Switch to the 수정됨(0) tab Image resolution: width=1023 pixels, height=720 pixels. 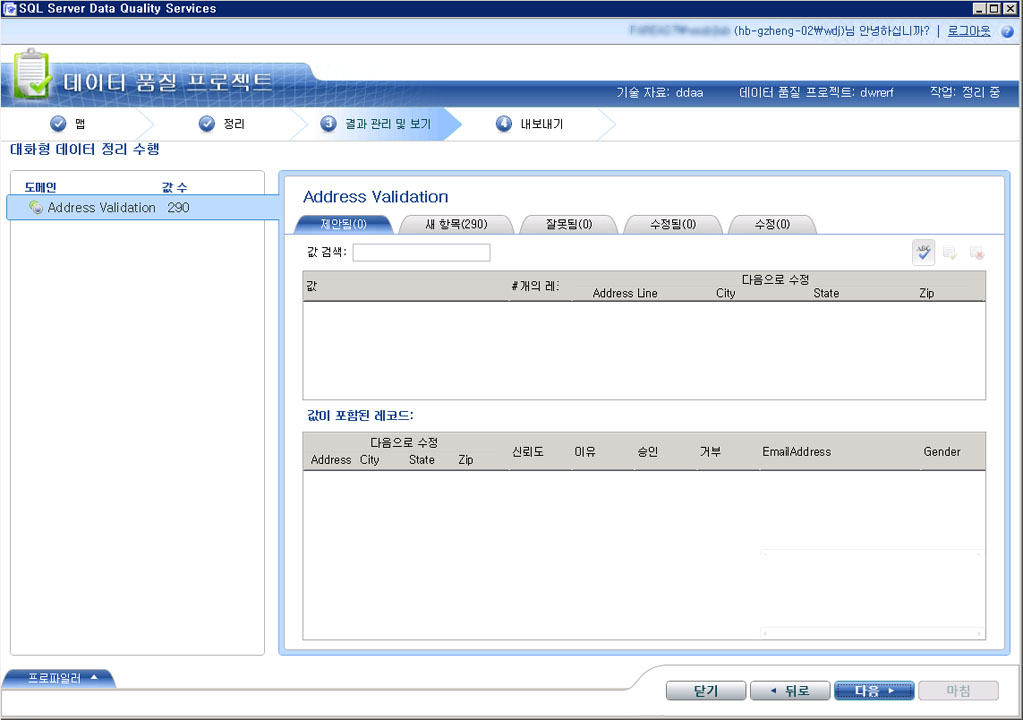tap(673, 224)
